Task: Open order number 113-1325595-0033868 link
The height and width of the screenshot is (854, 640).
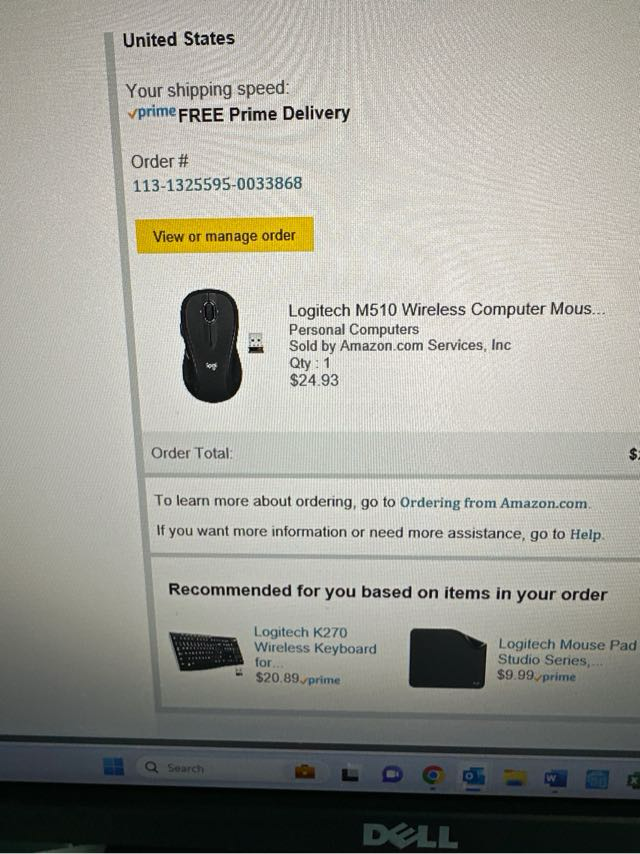Action: pos(217,184)
